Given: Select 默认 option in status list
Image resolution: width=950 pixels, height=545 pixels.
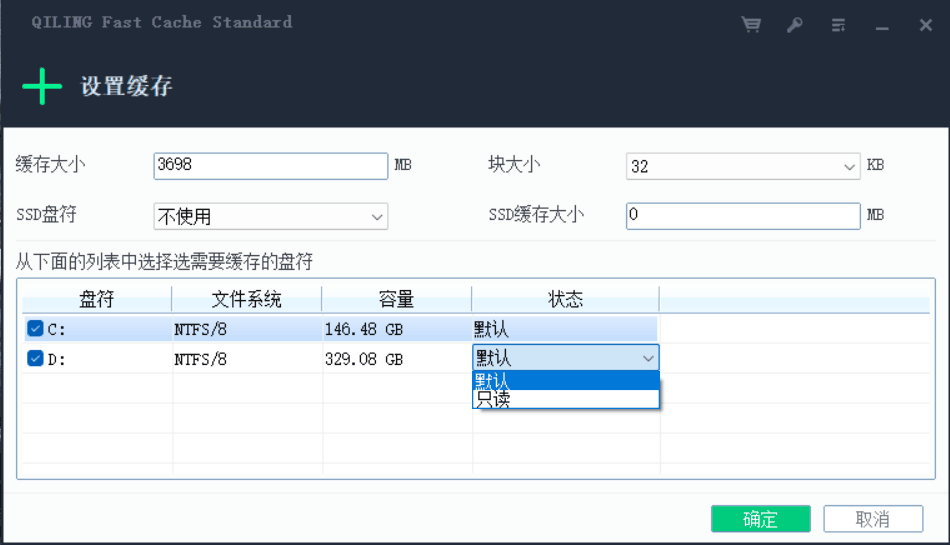Looking at the screenshot, I should coord(565,380).
